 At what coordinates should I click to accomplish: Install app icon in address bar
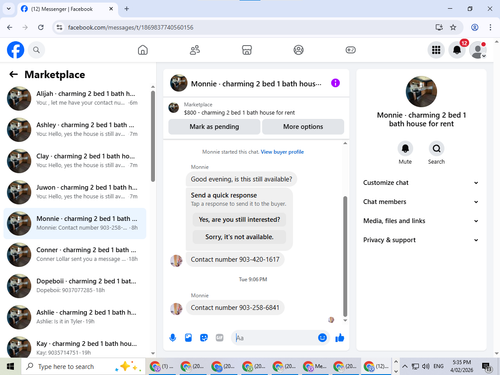[439, 27]
